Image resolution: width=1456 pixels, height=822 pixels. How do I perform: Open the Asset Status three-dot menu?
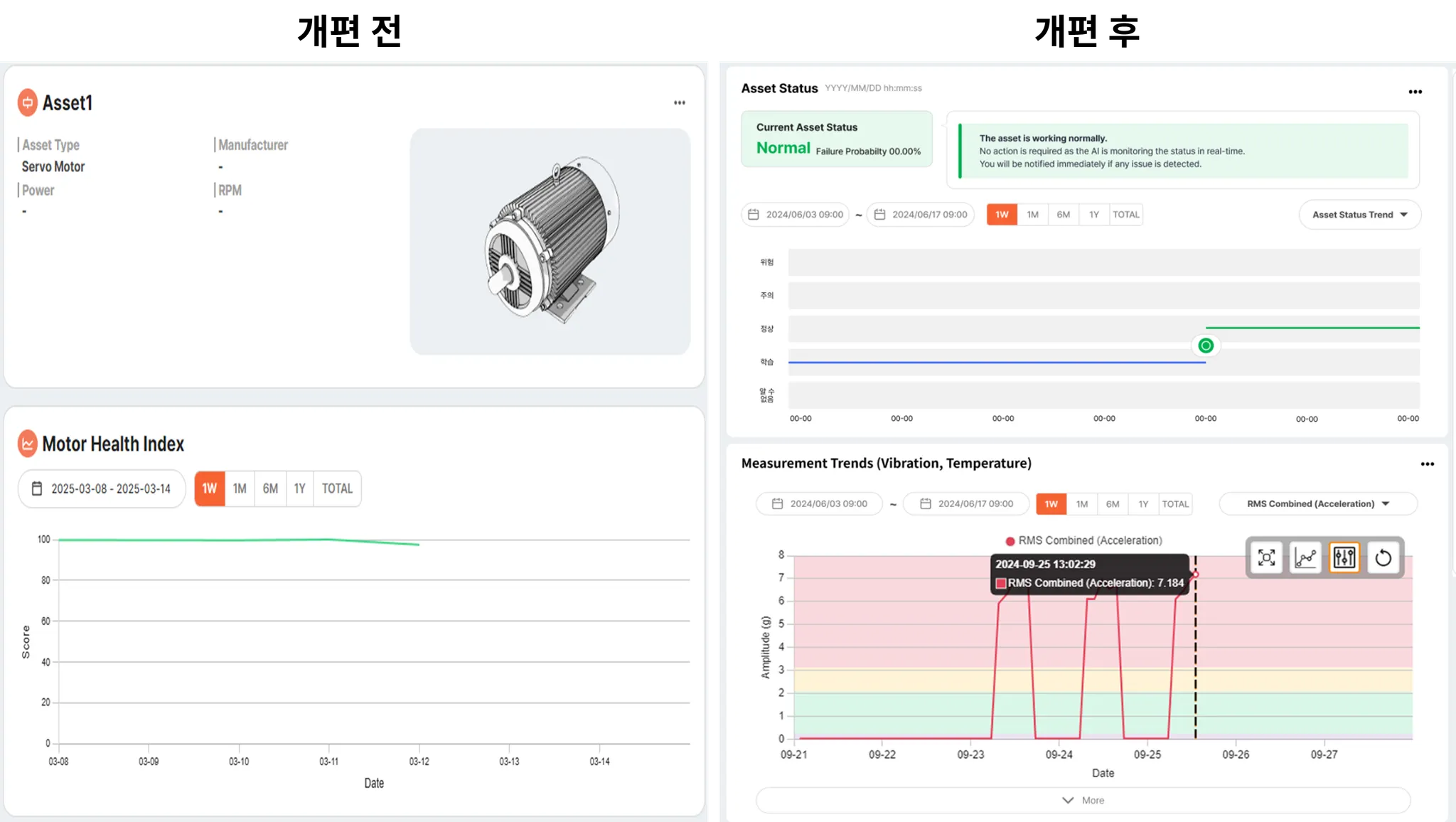click(1415, 92)
